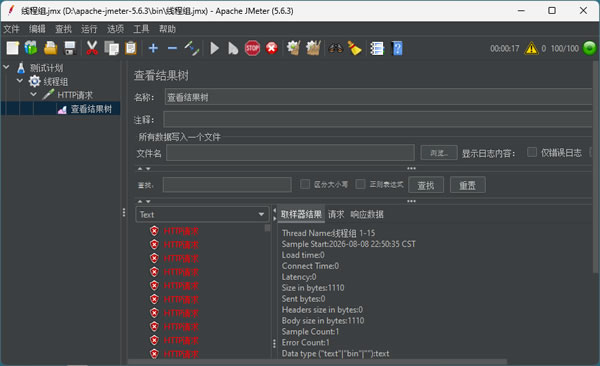Click the 00:00:17 elapsed time display
Screen dimensions: 600x366
click(505, 49)
